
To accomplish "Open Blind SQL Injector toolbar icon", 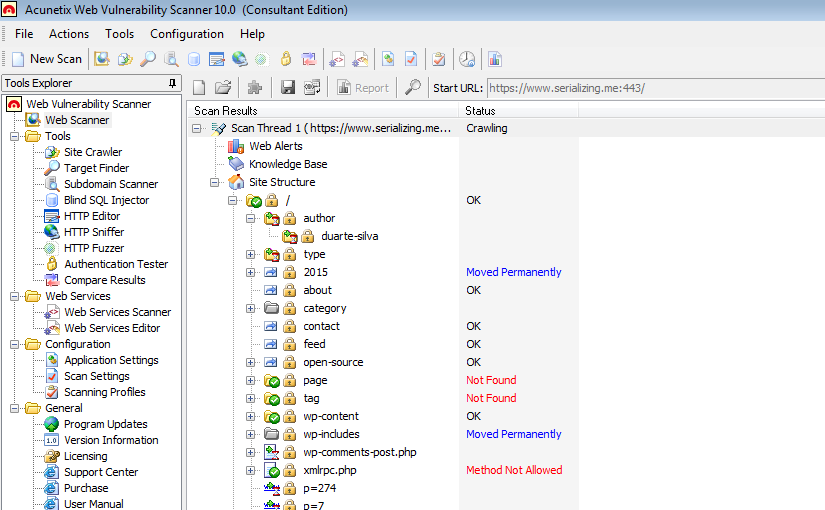I will click(194, 59).
